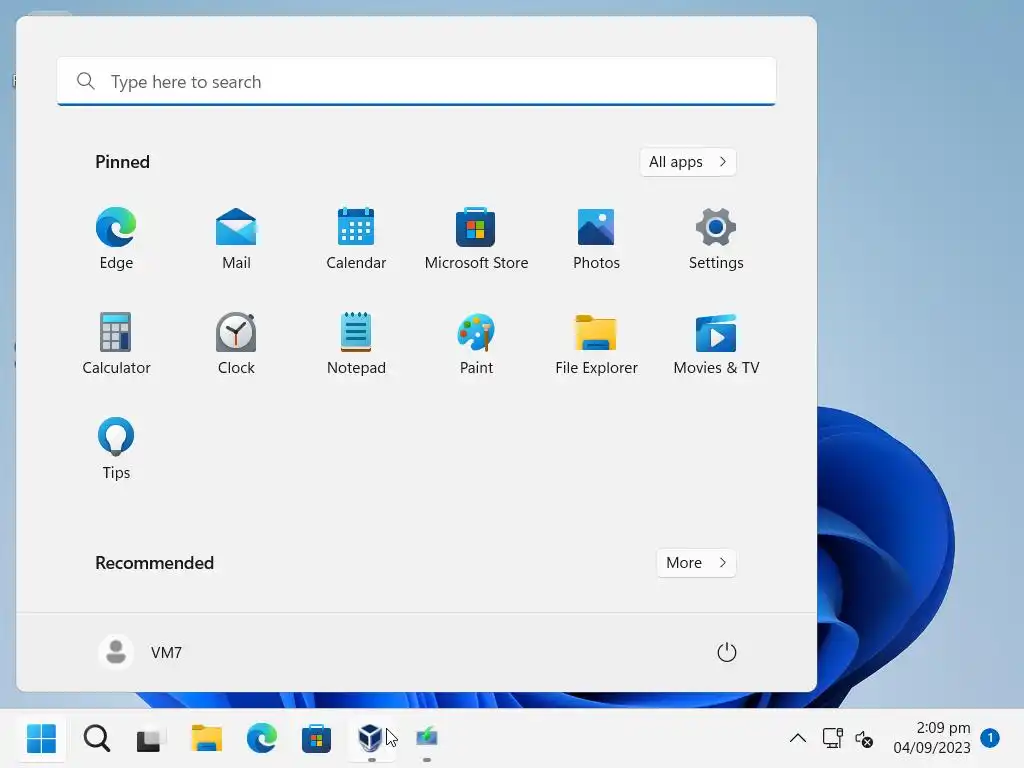1024x768 pixels.
Task: Open Microsoft Store on the taskbar
Action: [316, 739]
